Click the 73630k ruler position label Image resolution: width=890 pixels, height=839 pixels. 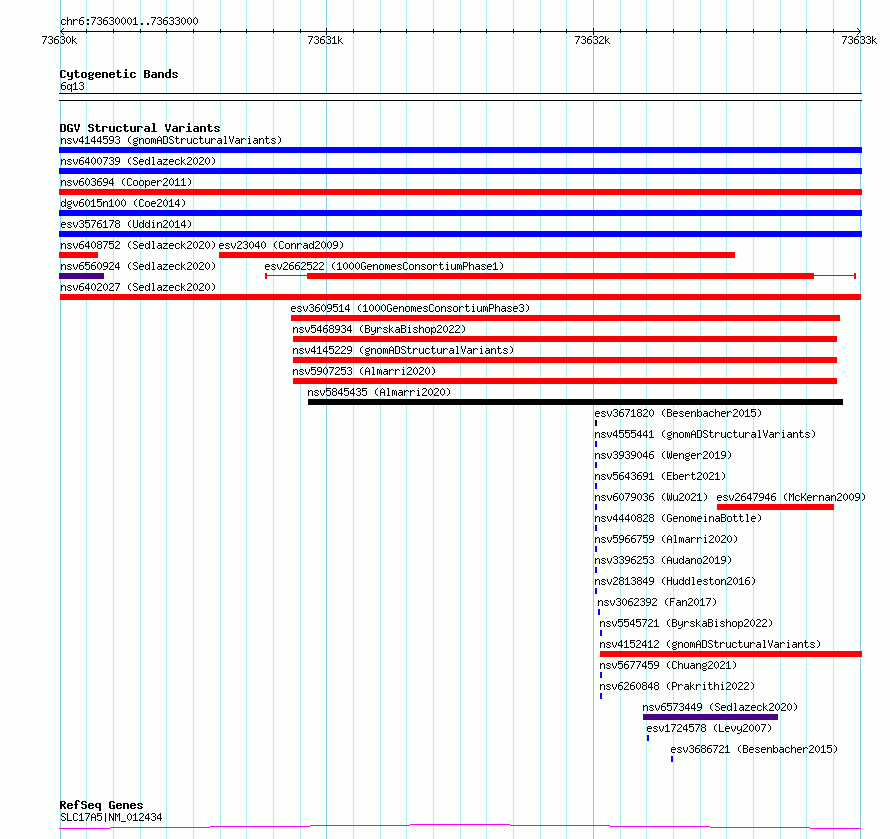(x=59, y=40)
